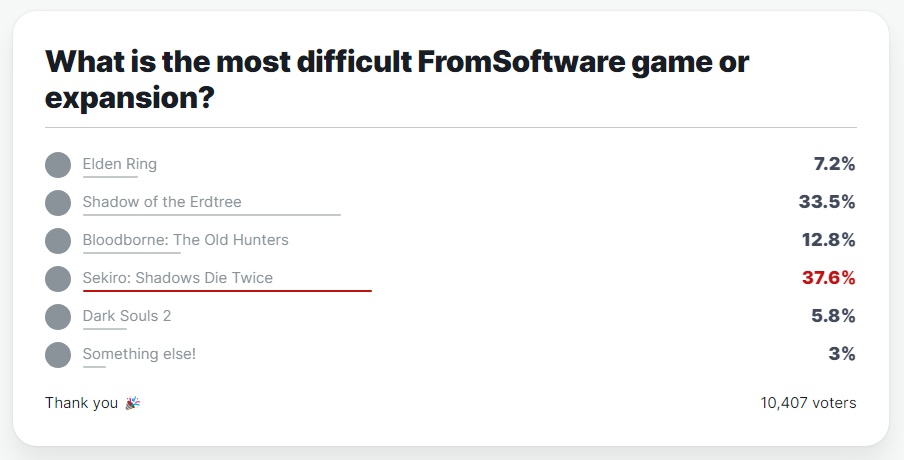The height and width of the screenshot is (460, 904).
Task: Click the Dark Souls 2 option label
Action: point(127,316)
